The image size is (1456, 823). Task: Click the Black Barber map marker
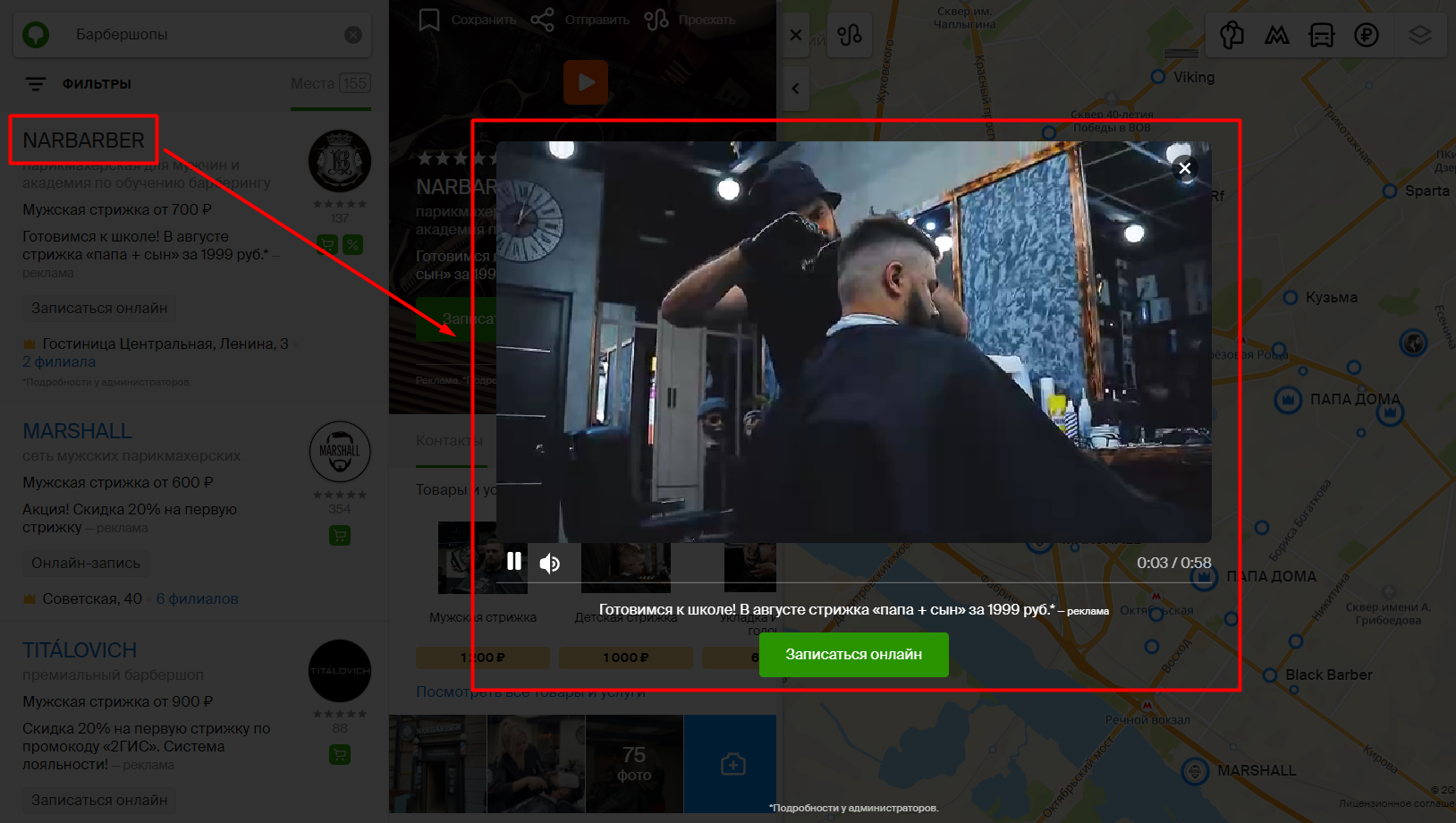(1270, 675)
